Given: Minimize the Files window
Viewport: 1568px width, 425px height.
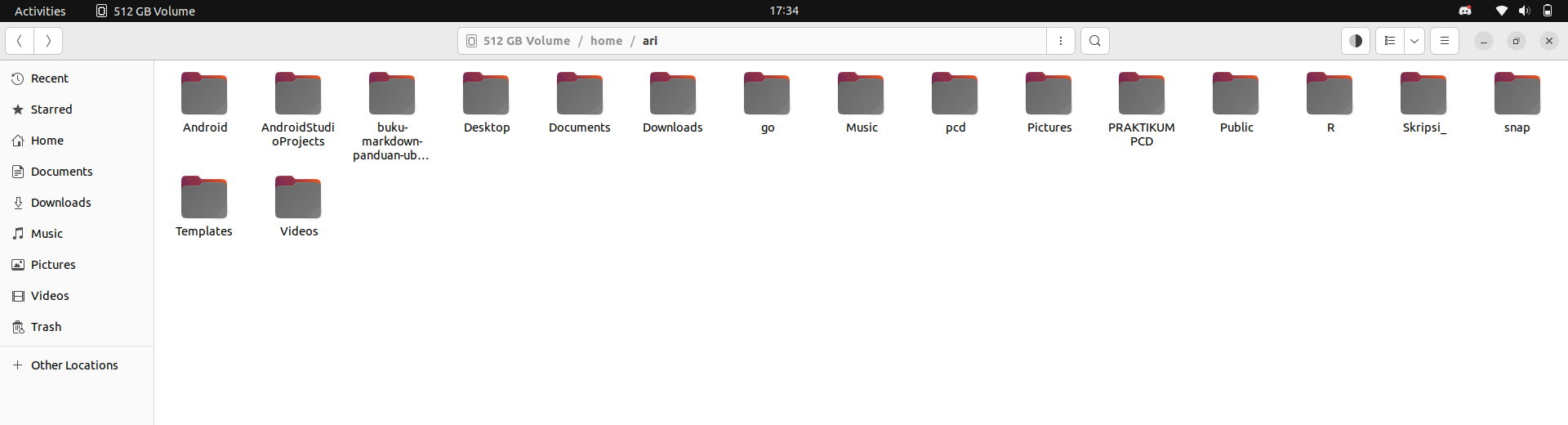Looking at the screenshot, I should [1484, 41].
